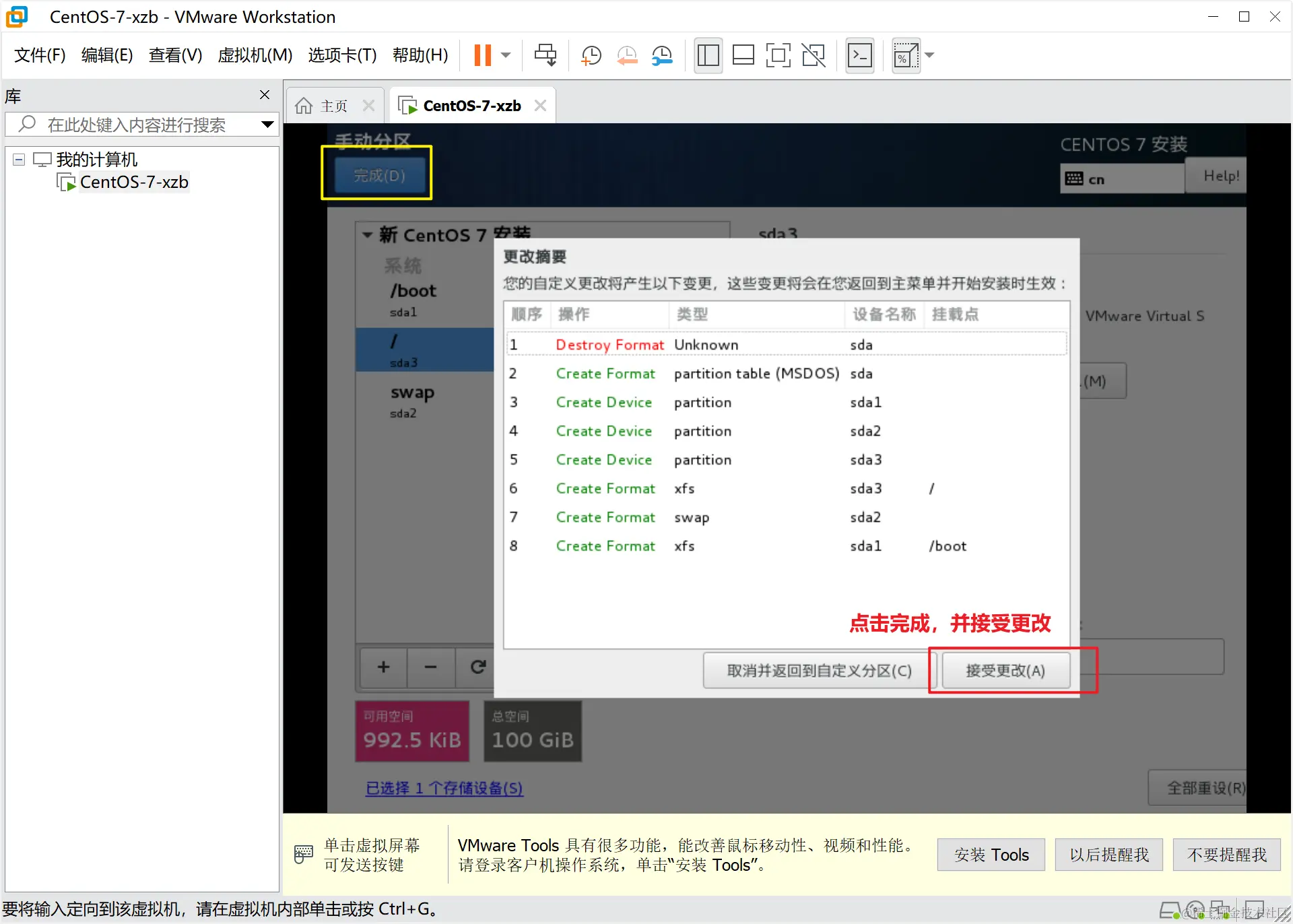This screenshot has height=924, width=1293.
Task: Select row 2 partition table (MSDOS)
Action: click(x=787, y=374)
